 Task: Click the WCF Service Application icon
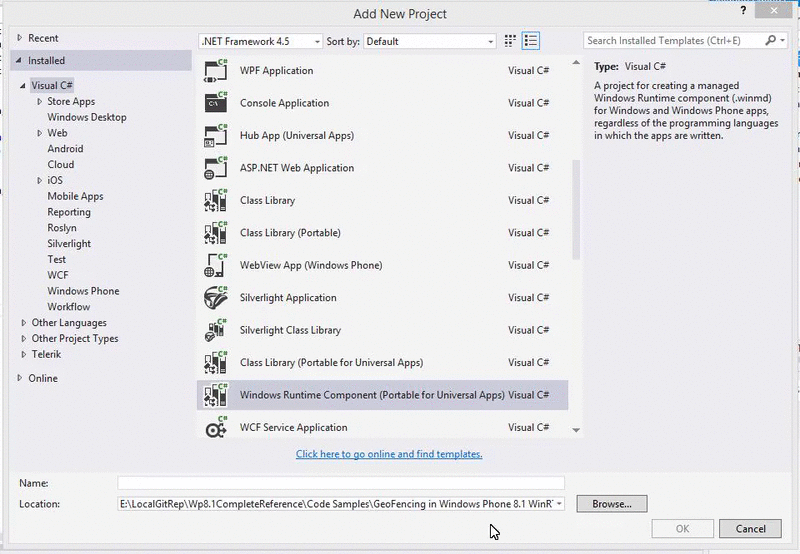point(215,427)
